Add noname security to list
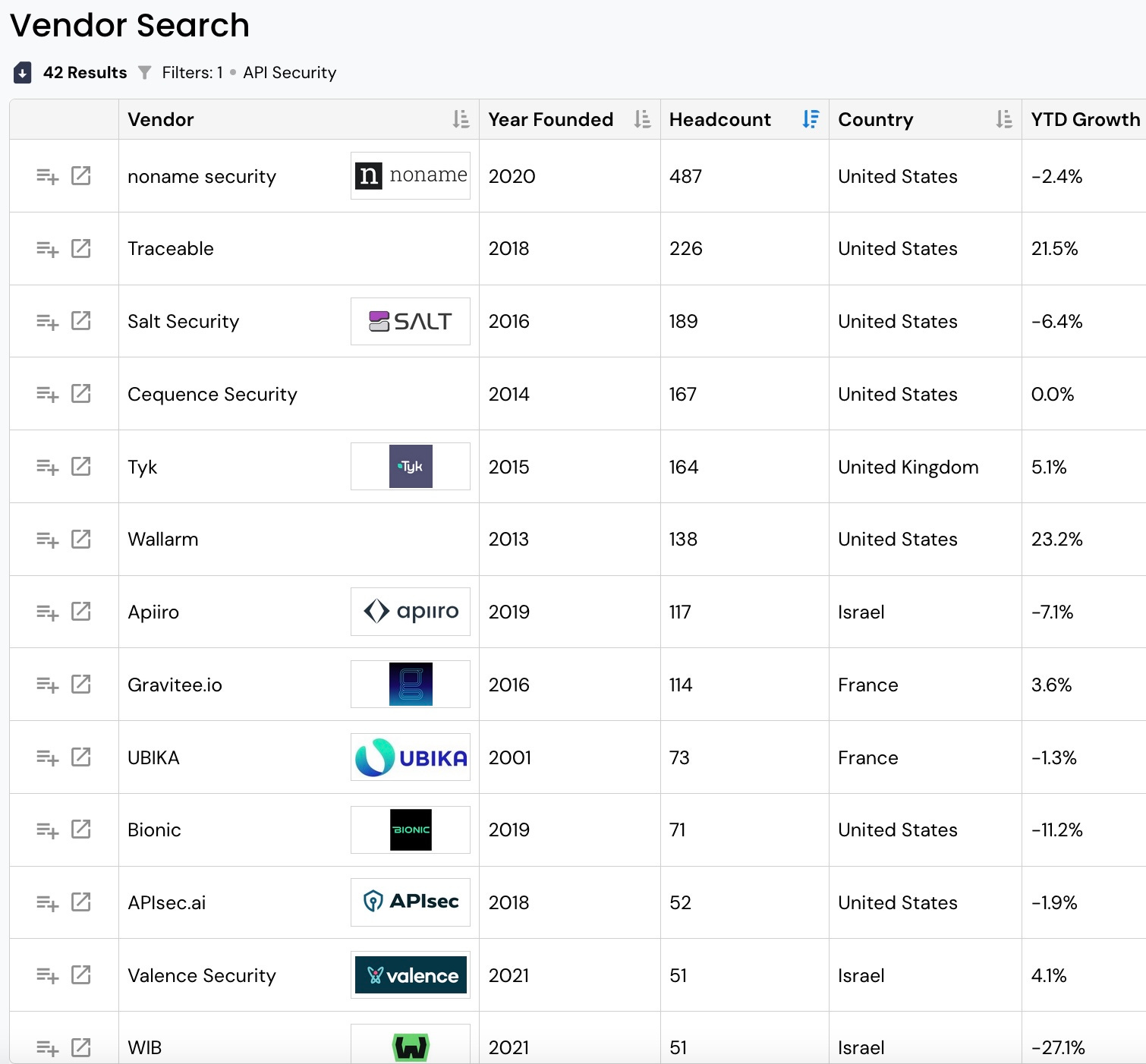 (x=47, y=177)
